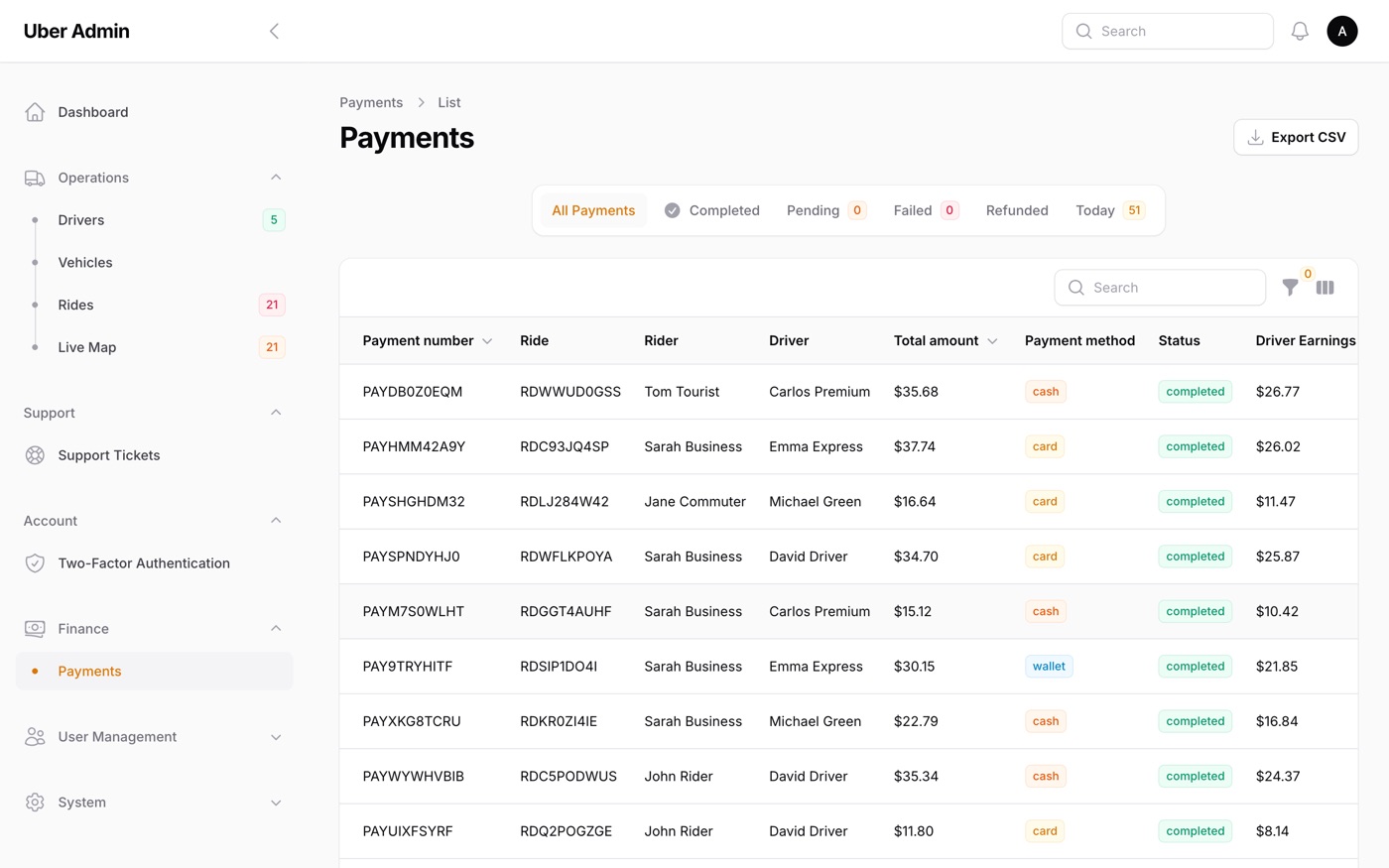
Task: Open Live Map in the sidebar
Action: 155,347
